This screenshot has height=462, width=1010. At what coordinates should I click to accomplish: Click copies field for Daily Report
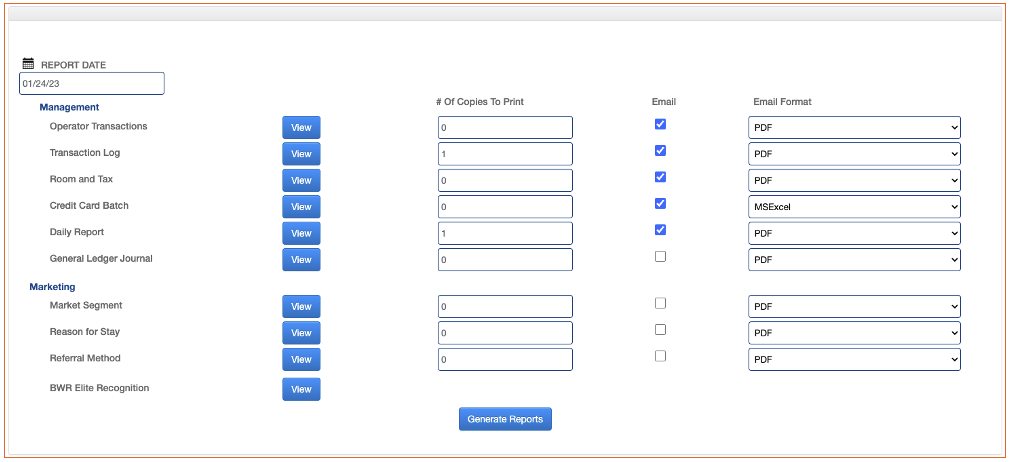[x=505, y=233]
